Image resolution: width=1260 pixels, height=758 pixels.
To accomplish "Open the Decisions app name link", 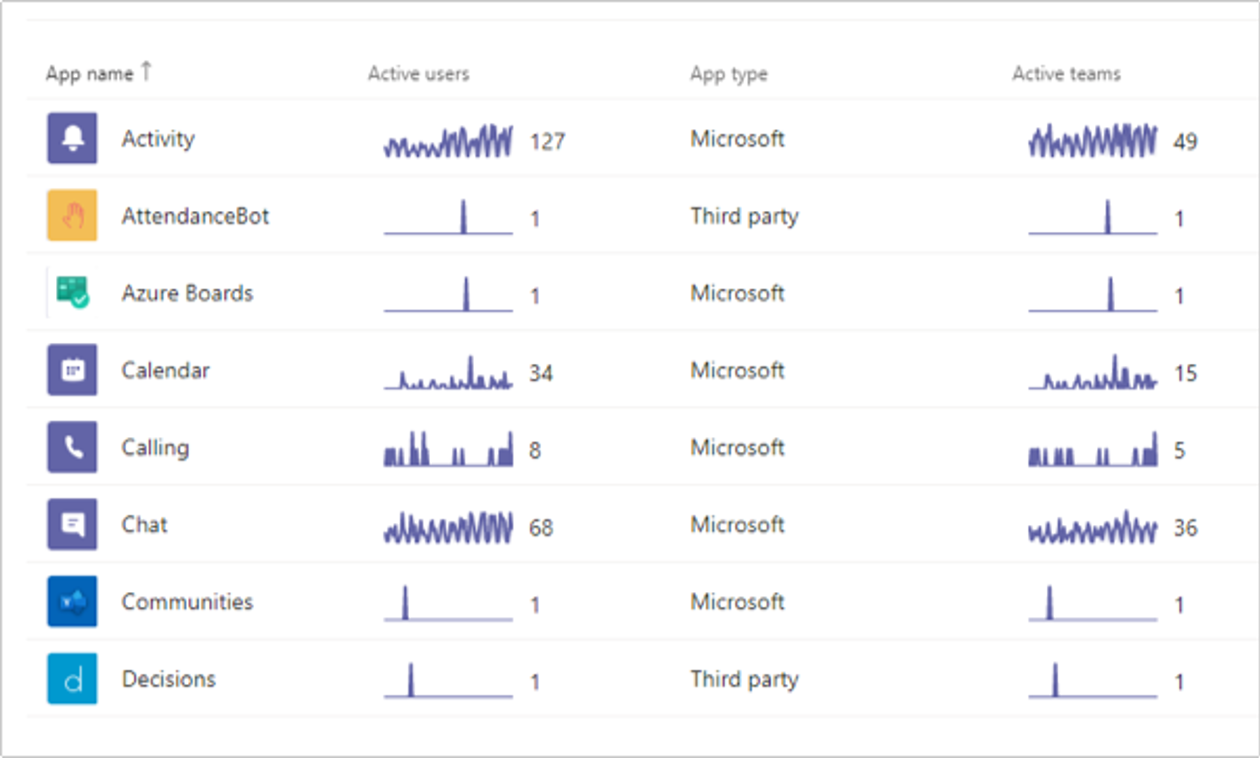I will [x=169, y=678].
